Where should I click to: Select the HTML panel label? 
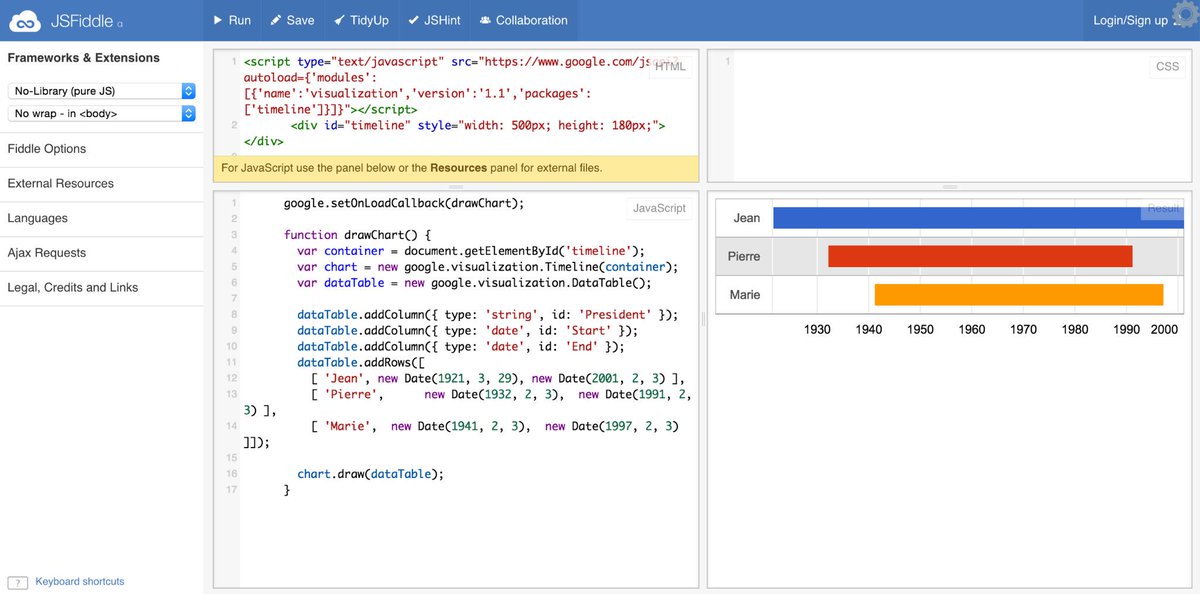click(x=670, y=66)
